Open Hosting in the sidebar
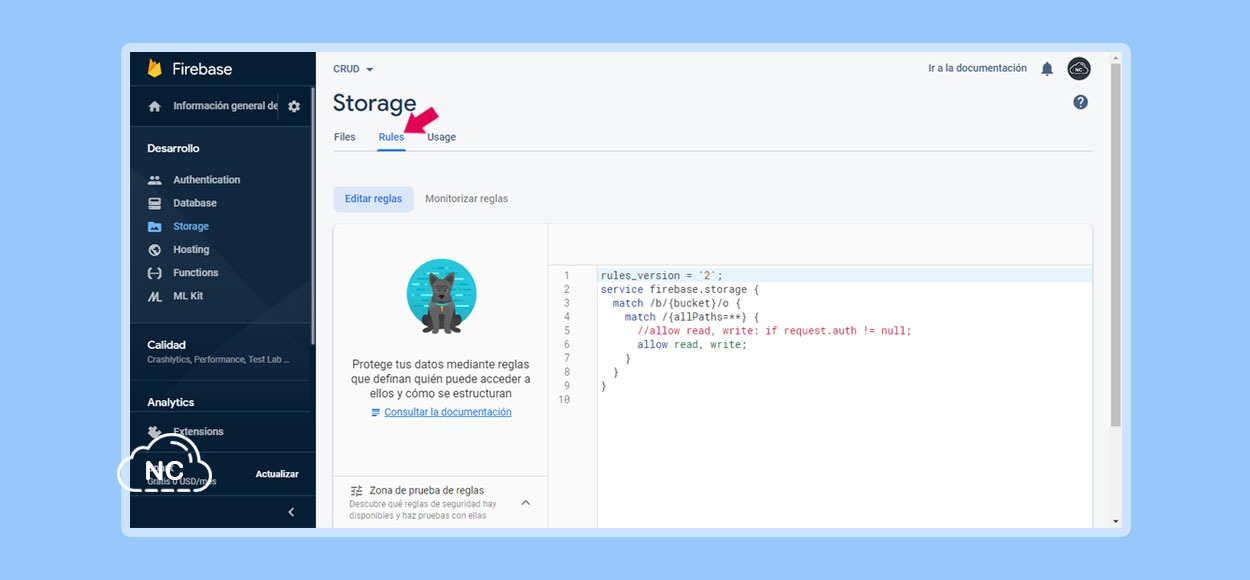Screen dimensions: 1250x580 coord(191,249)
